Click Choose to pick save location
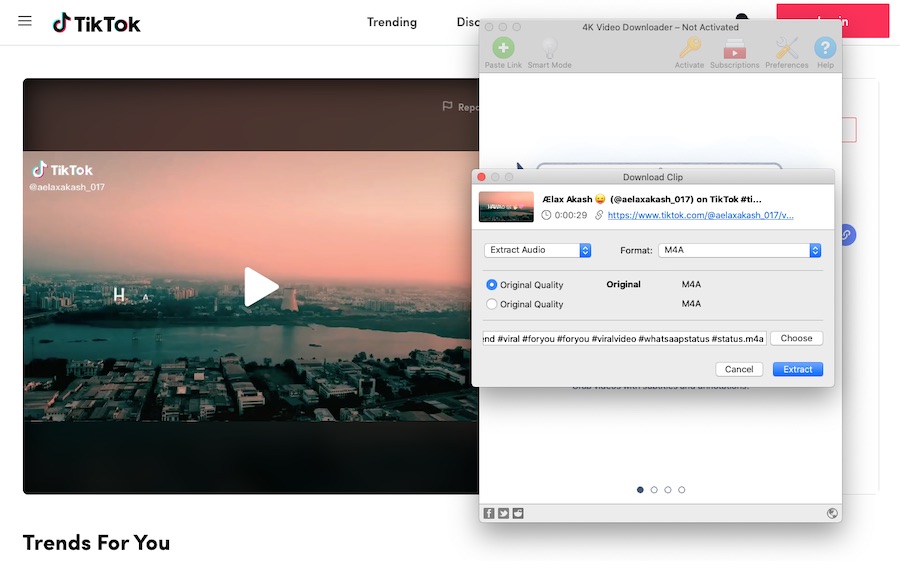The height and width of the screenshot is (561, 900). tap(796, 338)
